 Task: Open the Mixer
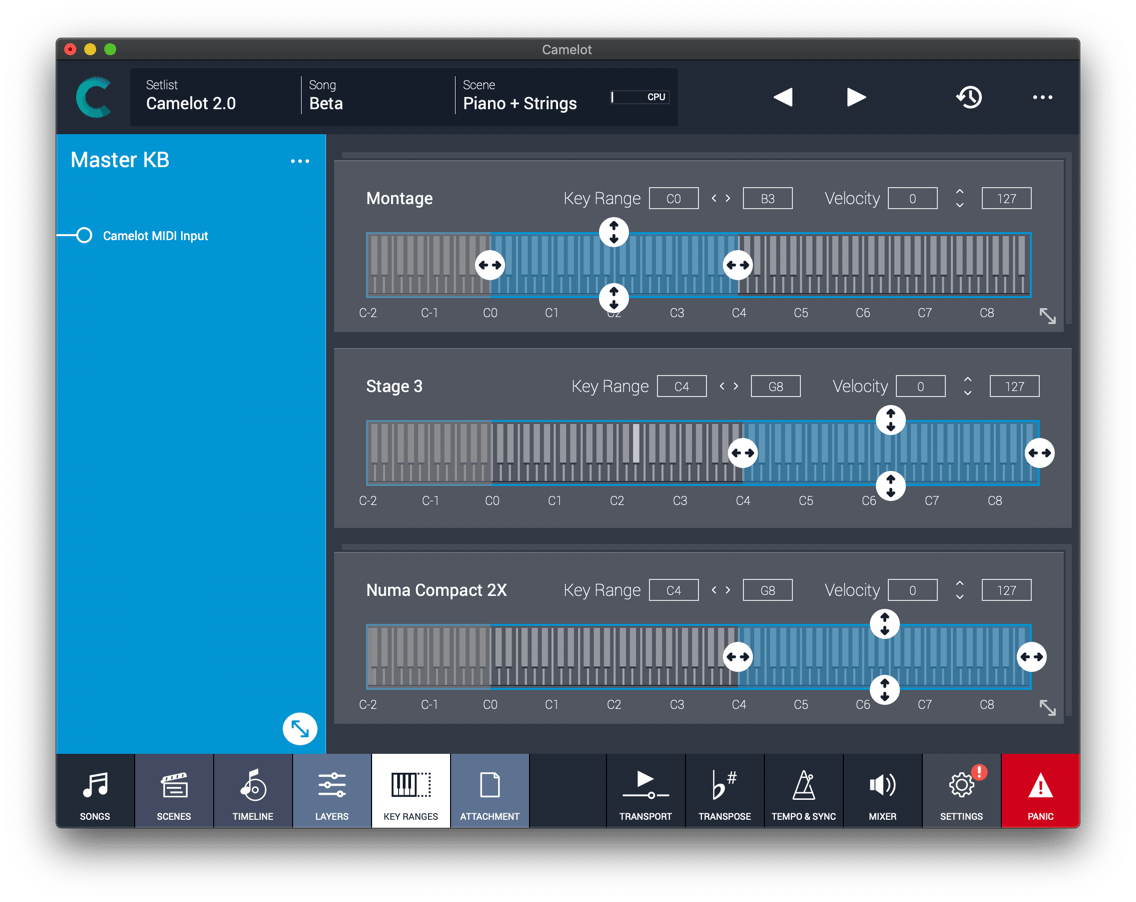tap(882, 790)
